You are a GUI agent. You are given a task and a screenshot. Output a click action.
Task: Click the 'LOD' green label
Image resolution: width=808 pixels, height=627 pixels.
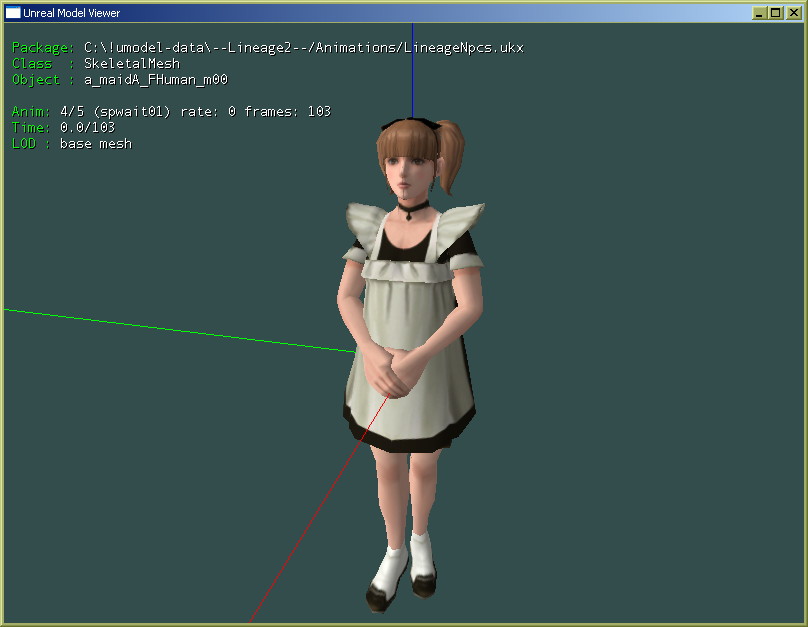click(x=24, y=143)
